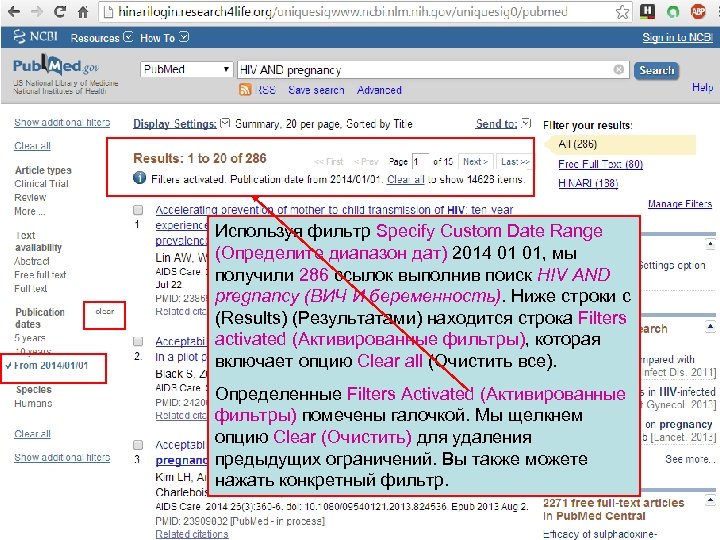Image resolution: width=720 pixels, height=540 pixels.
Task: Open the Help link
Action: pos(703,87)
